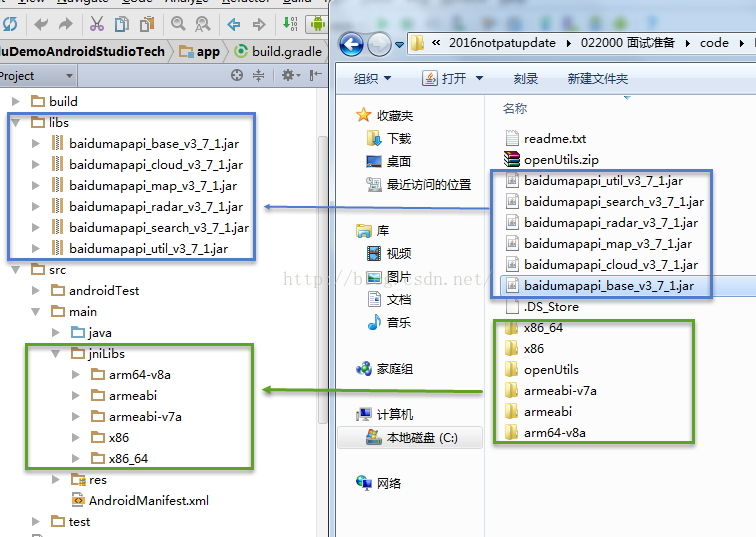Click the code segment in the address bar
Viewport: 756px width, 537px height.
pos(714,43)
